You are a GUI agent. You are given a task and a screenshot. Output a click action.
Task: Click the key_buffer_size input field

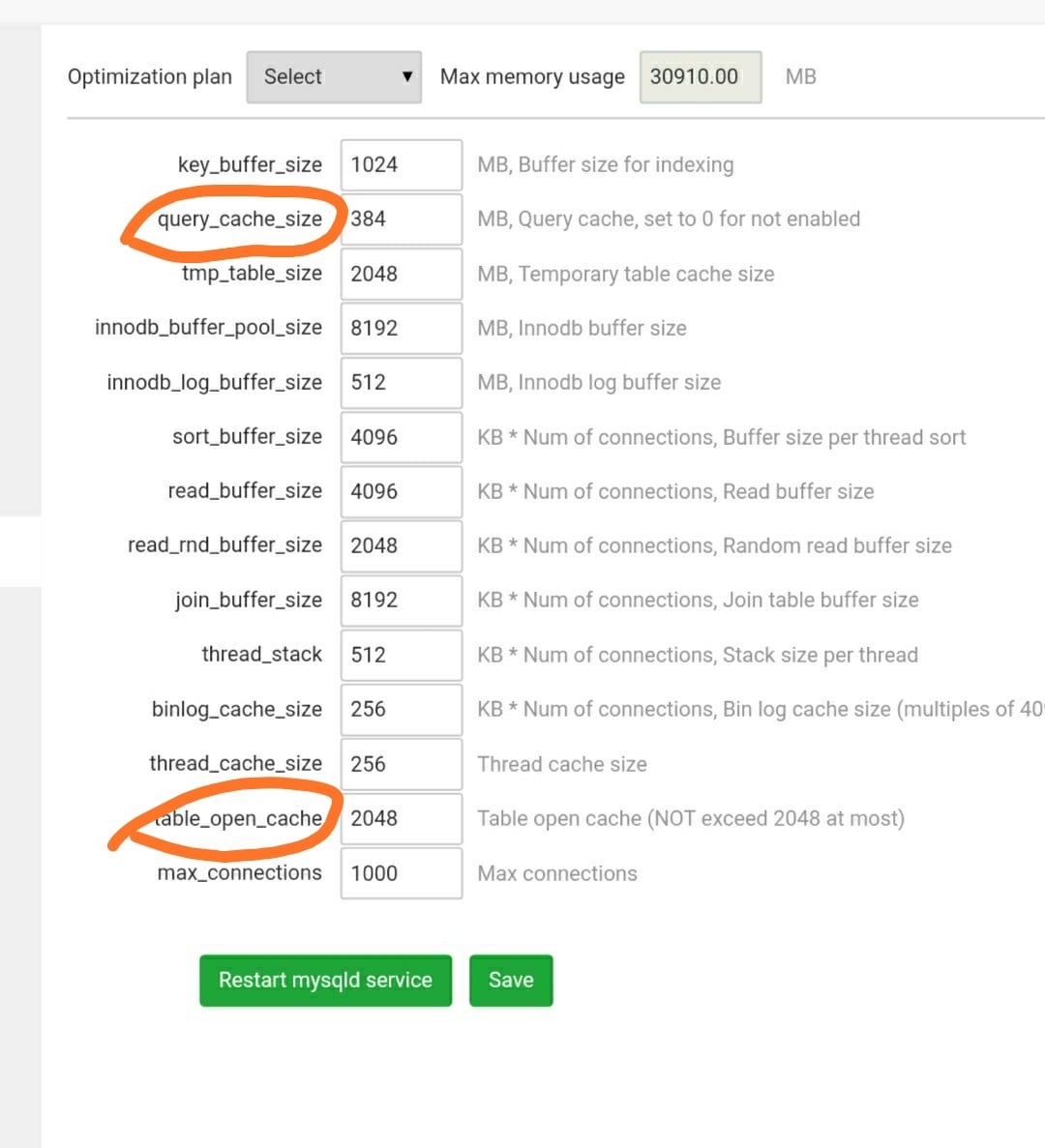tap(401, 165)
